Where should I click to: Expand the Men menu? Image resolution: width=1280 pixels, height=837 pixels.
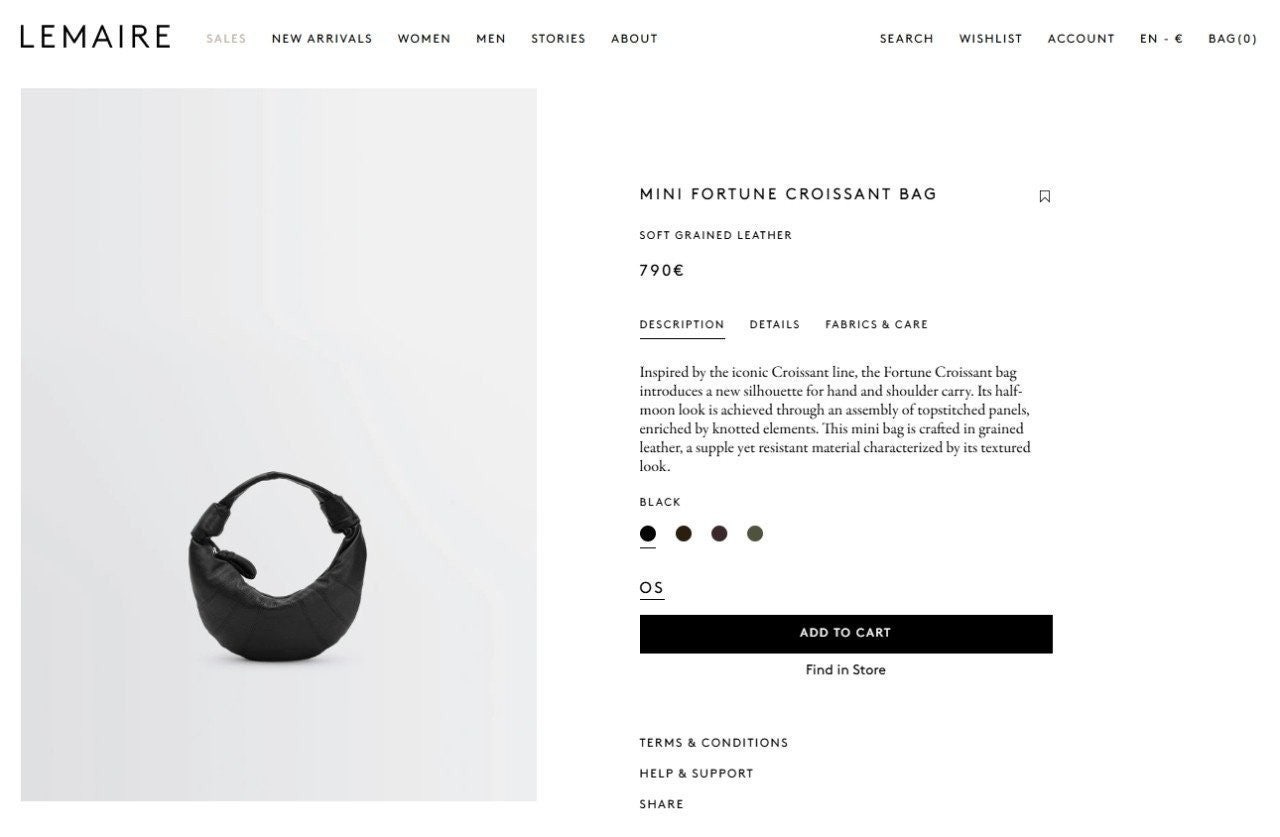[x=491, y=39]
